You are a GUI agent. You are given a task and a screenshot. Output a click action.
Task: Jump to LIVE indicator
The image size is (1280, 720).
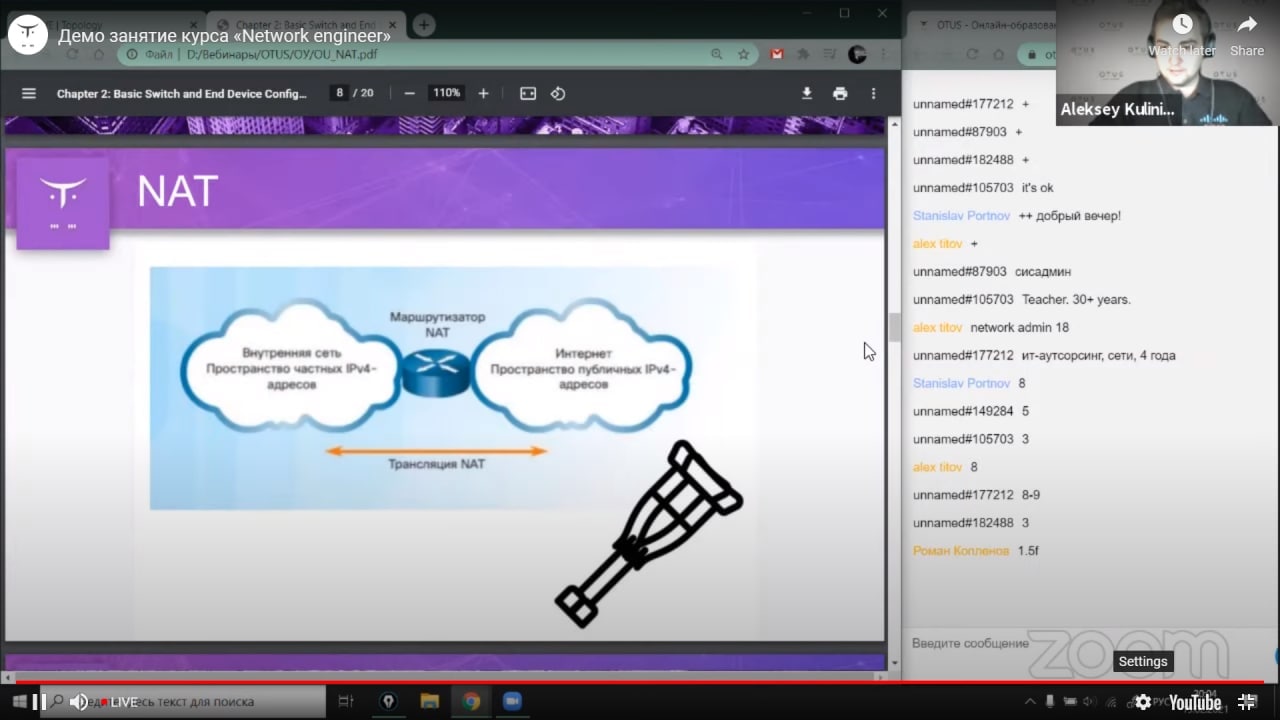[x=118, y=702]
